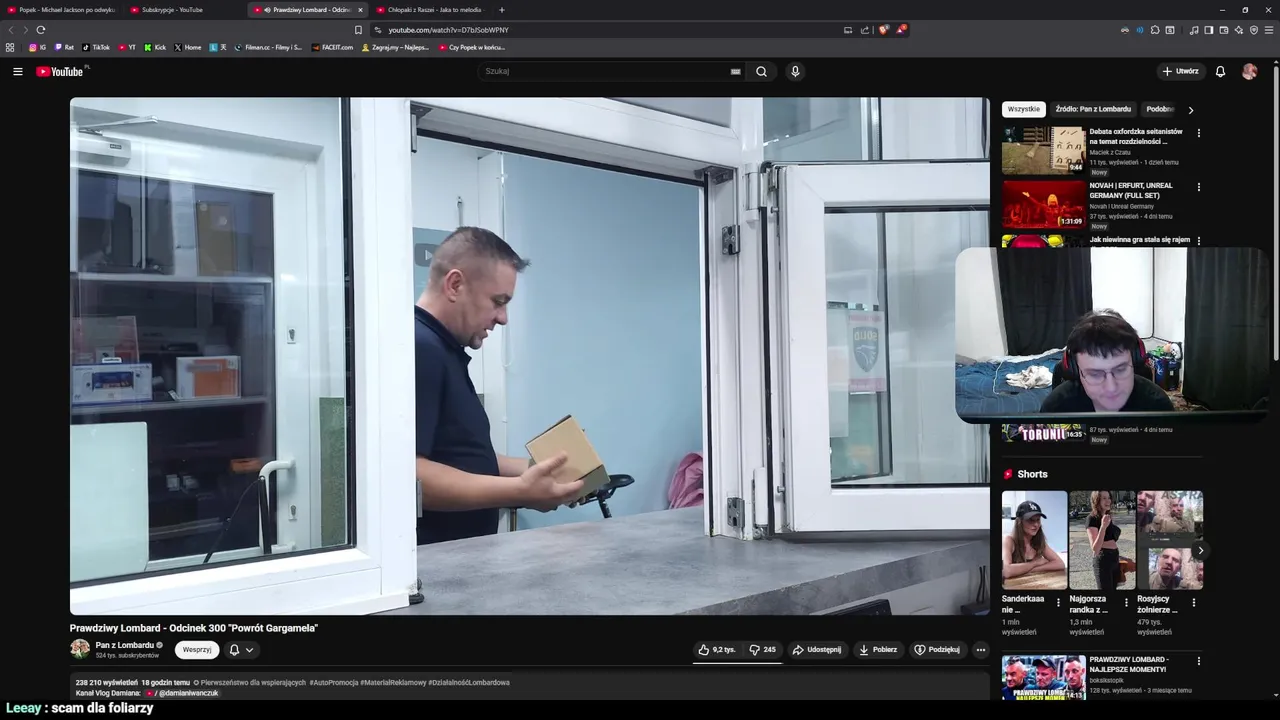Open the VPN shield icon in toolbar
Screen dimensions: 1280x720
click(x=1254, y=30)
